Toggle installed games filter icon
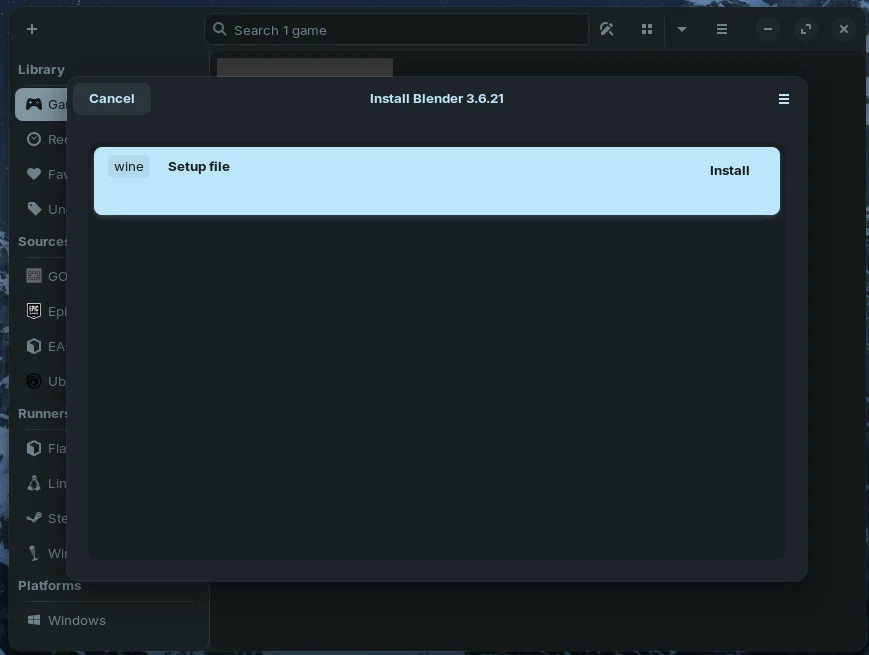 point(607,29)
